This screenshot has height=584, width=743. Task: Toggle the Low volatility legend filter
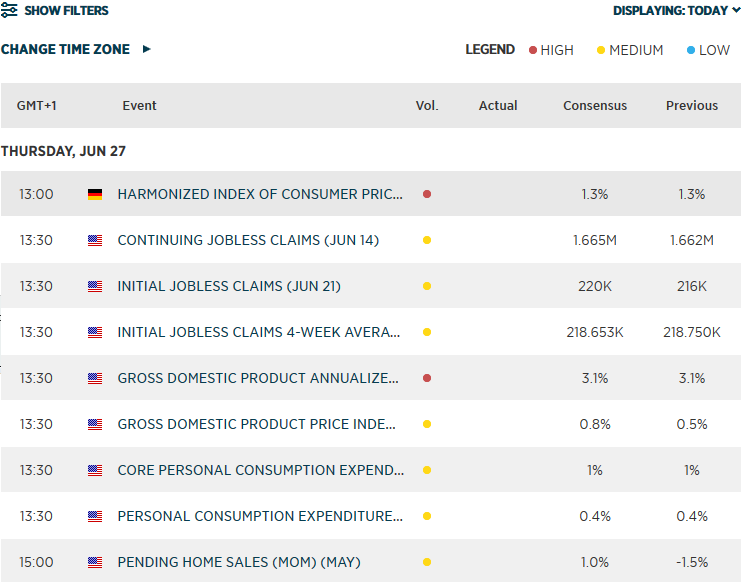pyautogui.click(x=709, y=50)
